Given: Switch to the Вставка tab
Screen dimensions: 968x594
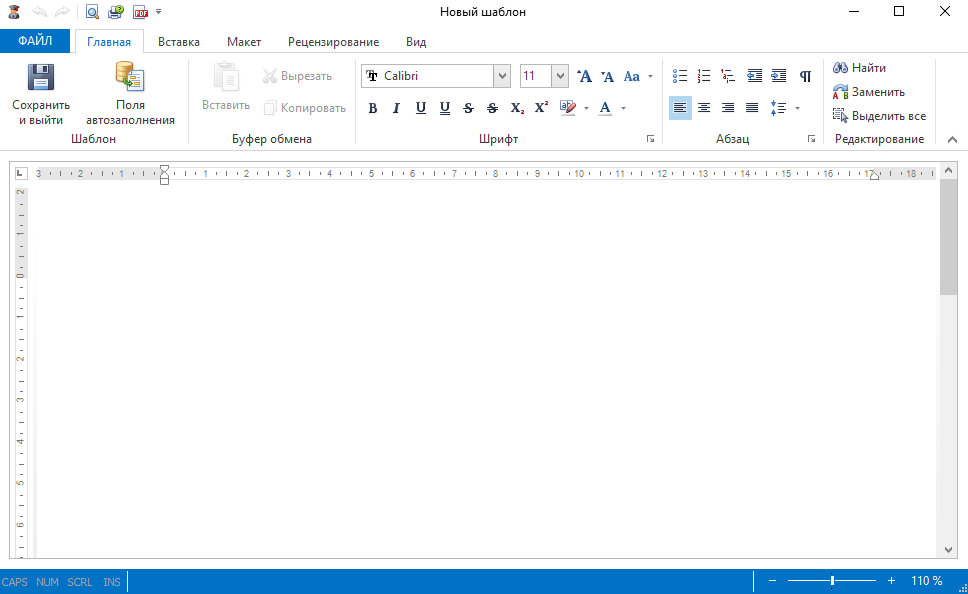Looking at the screenshot, I should tap(178, 42).
